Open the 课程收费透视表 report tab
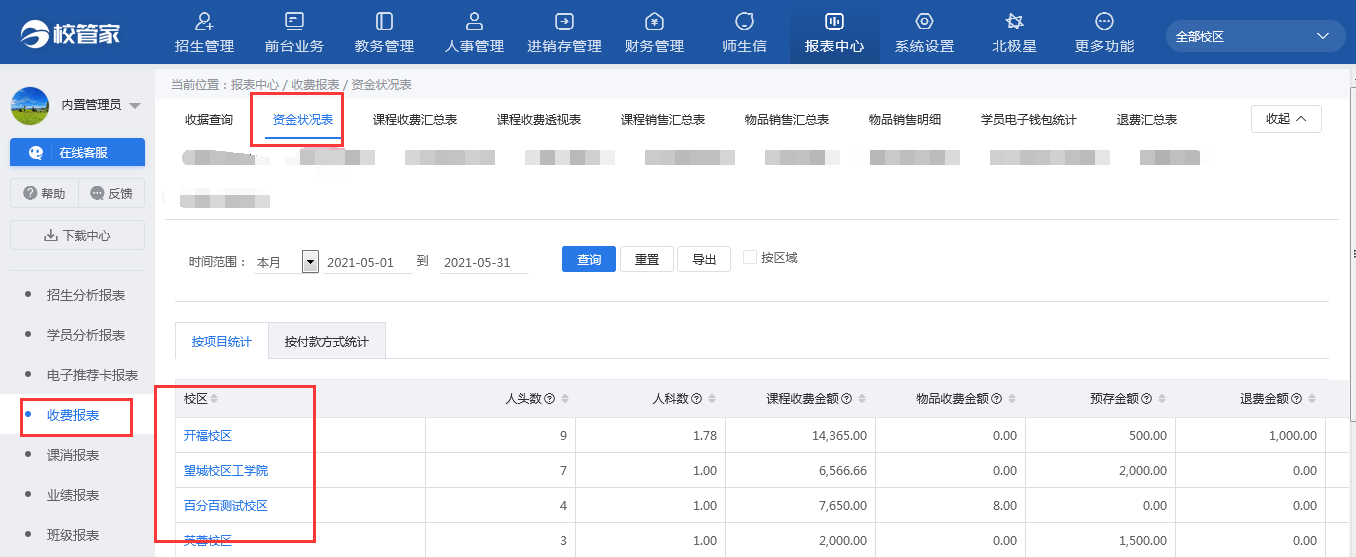Viewport: 1356px width, 557px height. coord(539,120)
